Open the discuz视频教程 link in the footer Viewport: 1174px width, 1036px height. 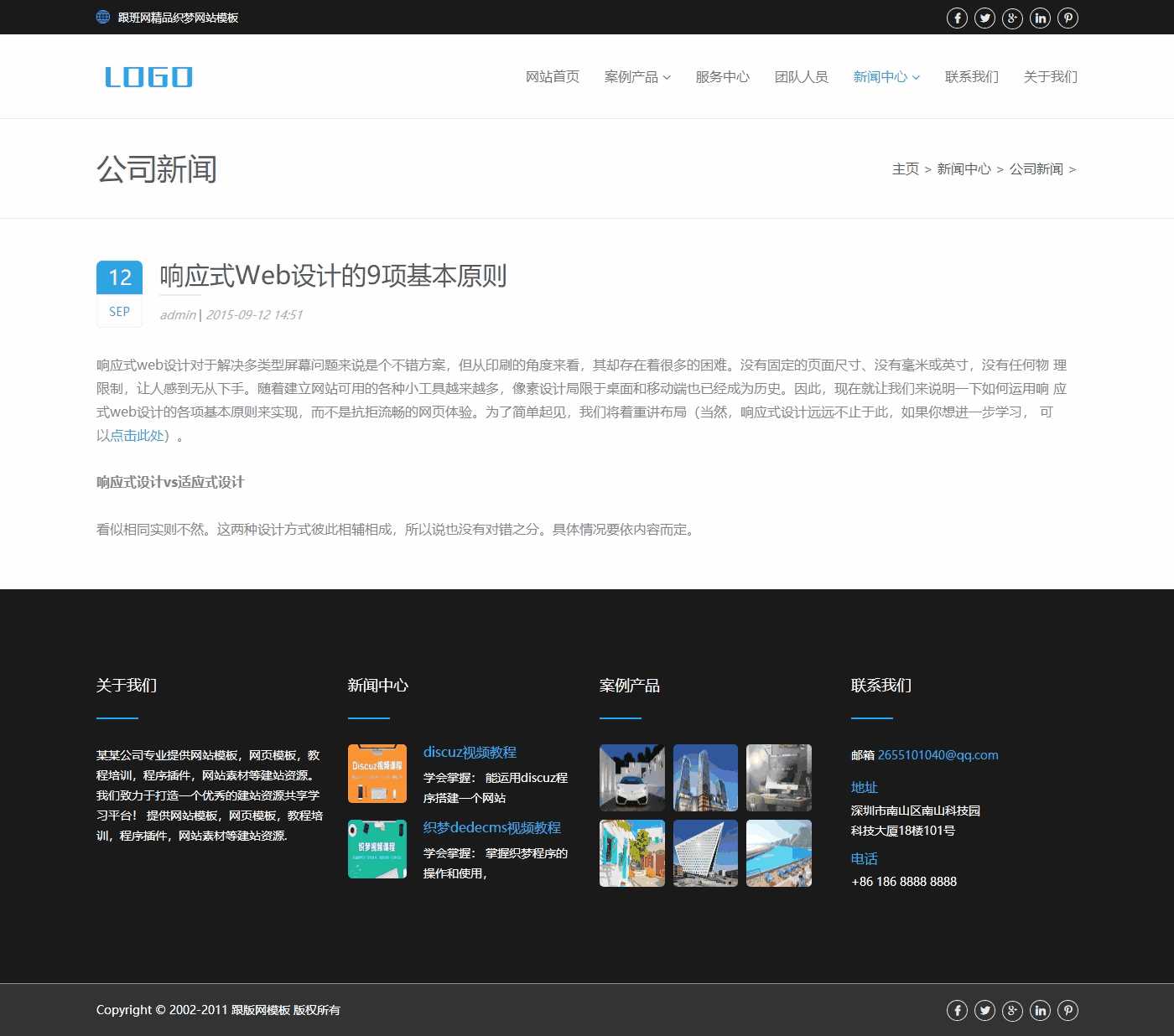coord(471,752)
